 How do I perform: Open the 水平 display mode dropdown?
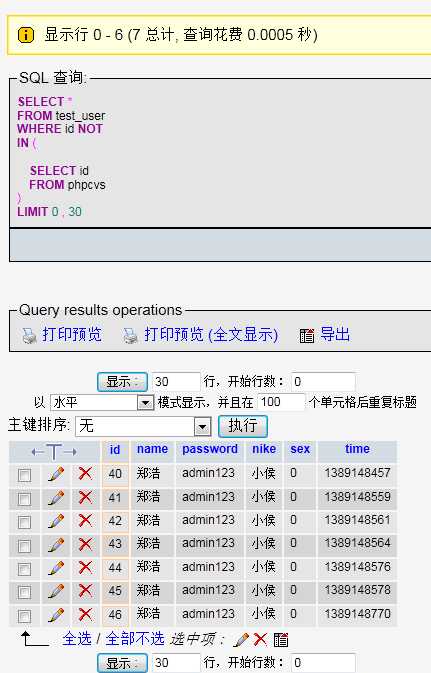click(102, 403)
